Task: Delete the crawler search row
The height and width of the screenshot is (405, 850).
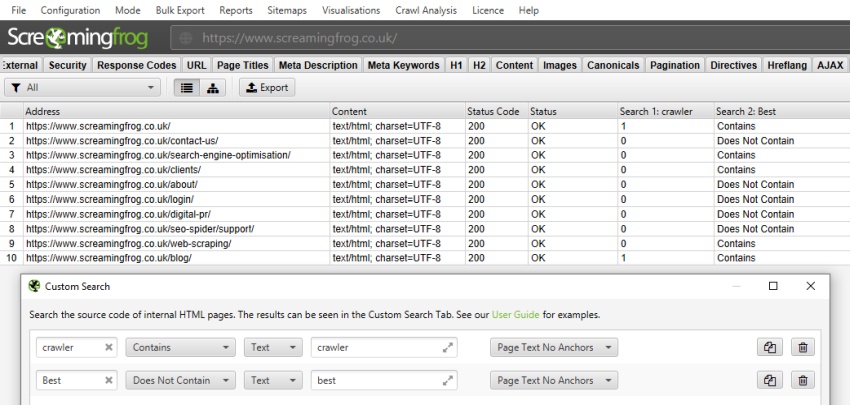Action: tap(803, 348)
